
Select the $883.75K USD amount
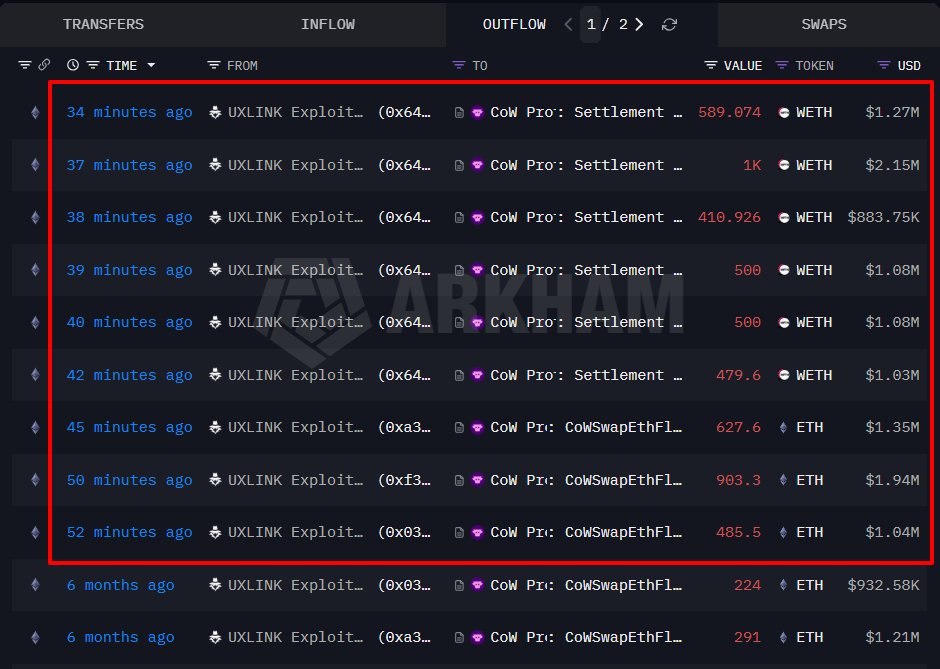pos(883,217)
